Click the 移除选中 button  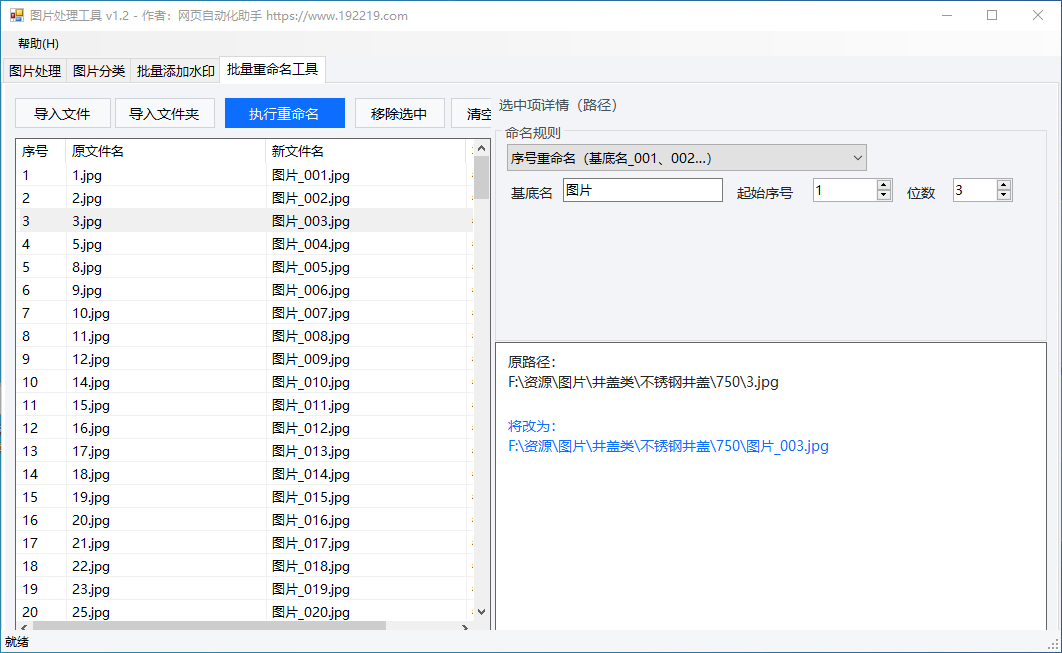coord(399,114)
